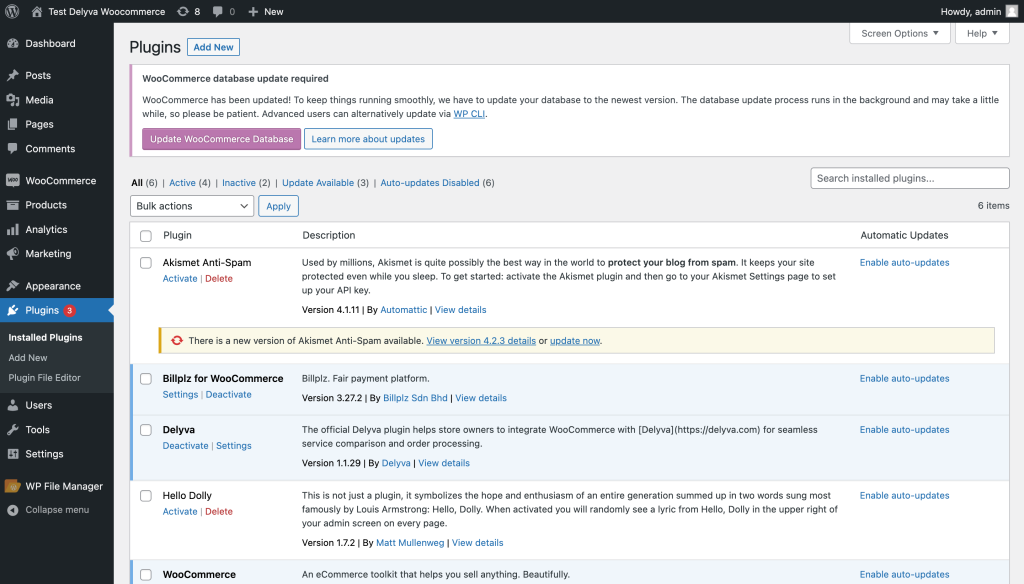Click the Appearance paintbrush icon
This screenshot has width=1024, height=584.
[12, 285]
